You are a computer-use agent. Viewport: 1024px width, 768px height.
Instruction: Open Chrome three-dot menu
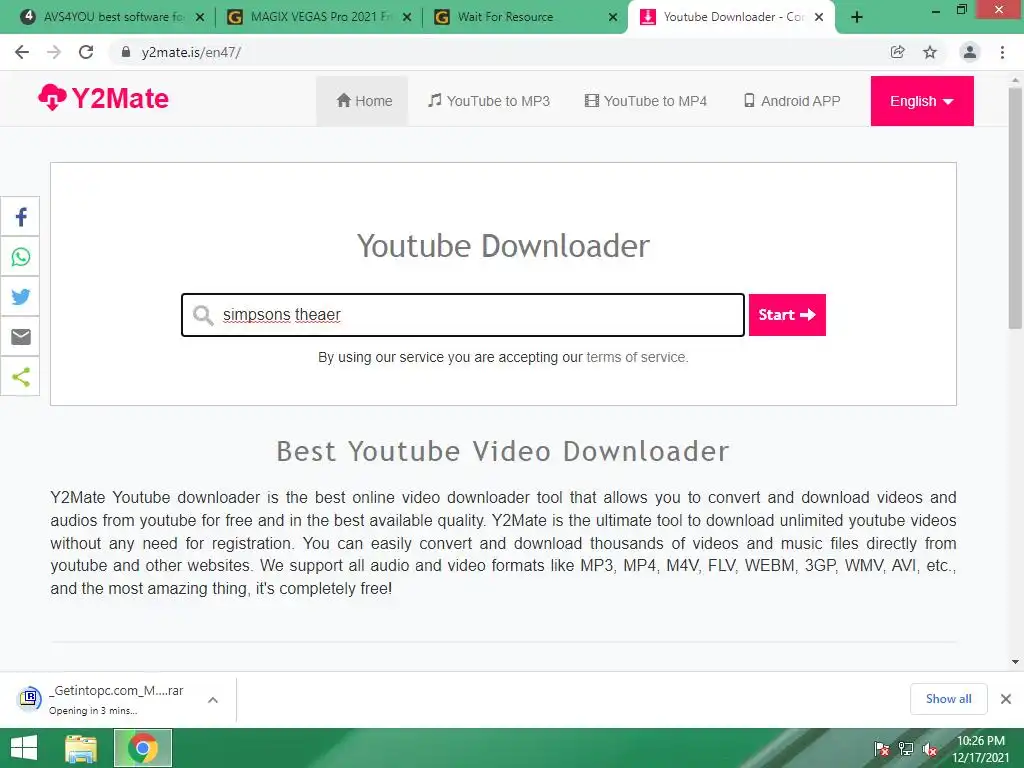tap(1002, 52)
